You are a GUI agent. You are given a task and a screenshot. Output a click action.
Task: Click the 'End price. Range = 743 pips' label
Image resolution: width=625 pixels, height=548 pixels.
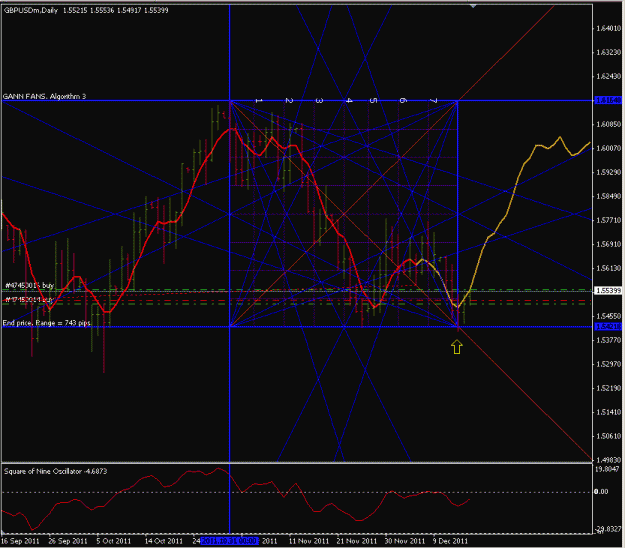pos(47,323)
